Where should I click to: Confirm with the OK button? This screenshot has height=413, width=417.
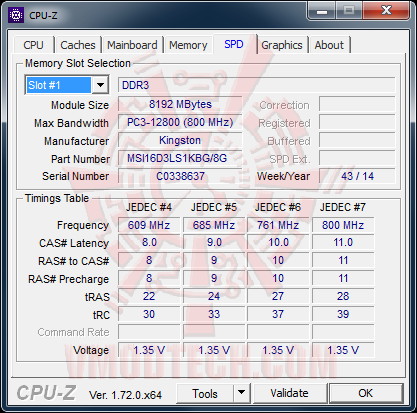[366, 393]
